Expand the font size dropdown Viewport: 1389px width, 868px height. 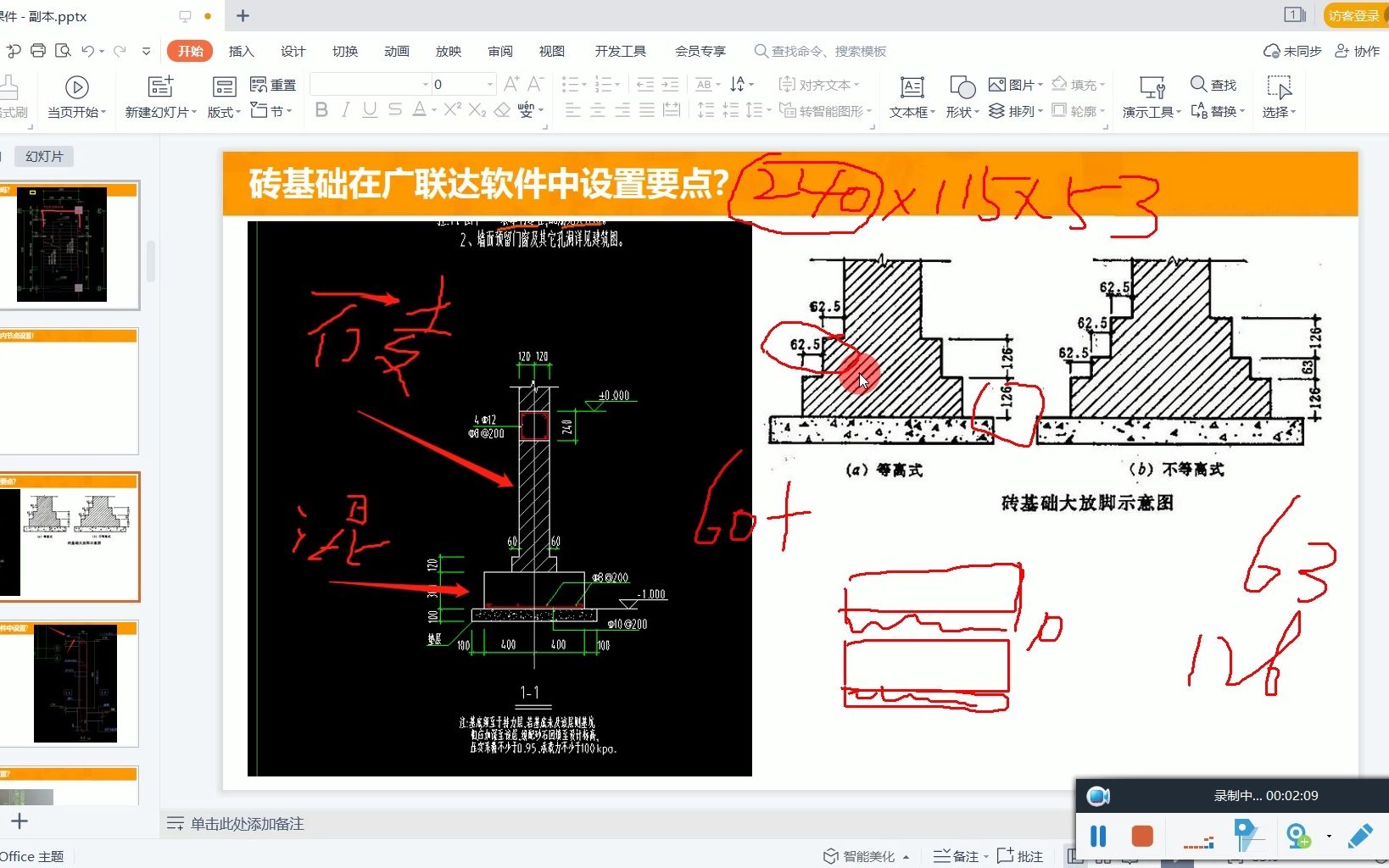(489, 84)
